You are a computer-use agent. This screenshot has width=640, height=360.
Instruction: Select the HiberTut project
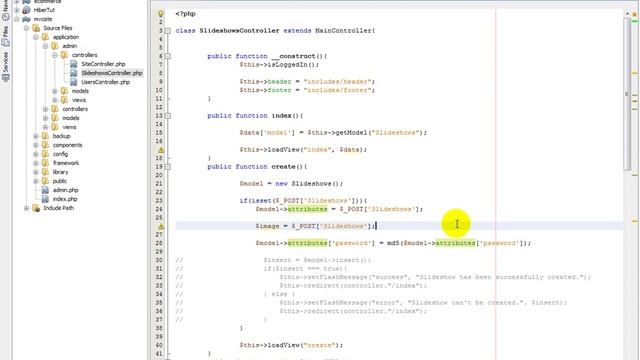pyautogui.click(x=44, y=10)
